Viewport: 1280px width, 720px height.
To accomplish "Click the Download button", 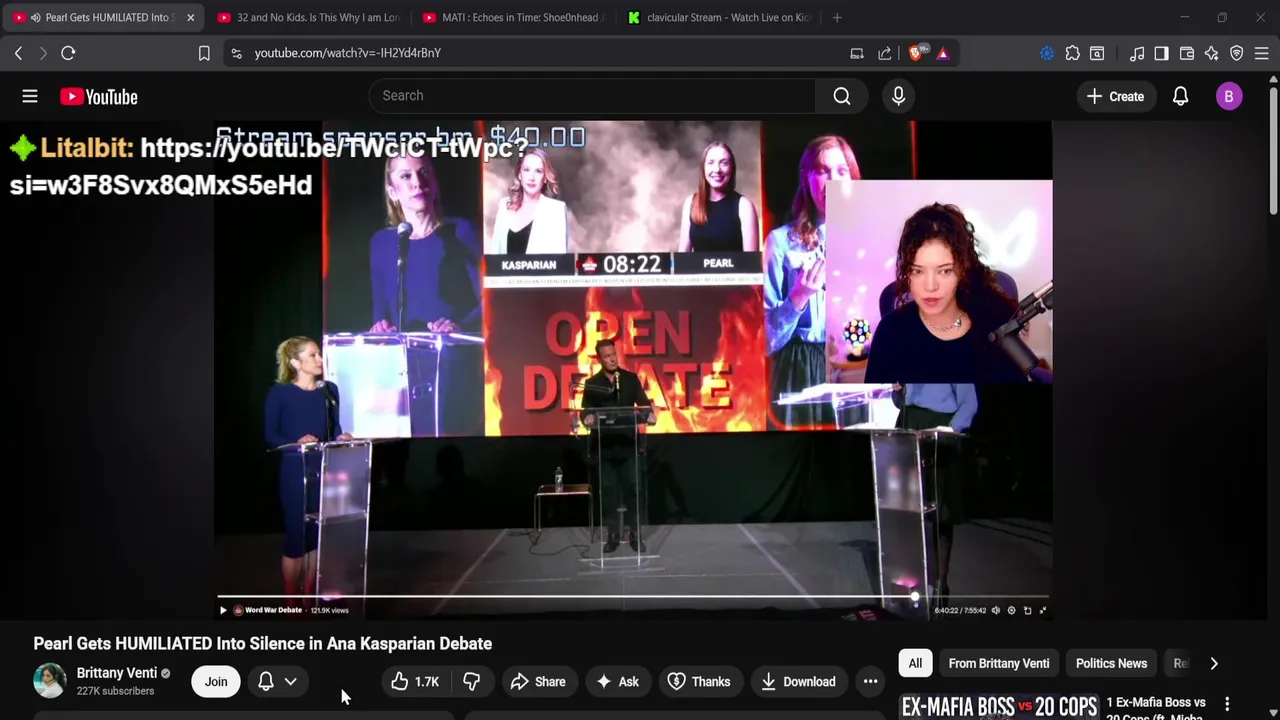I will click(x=798, y=682).
